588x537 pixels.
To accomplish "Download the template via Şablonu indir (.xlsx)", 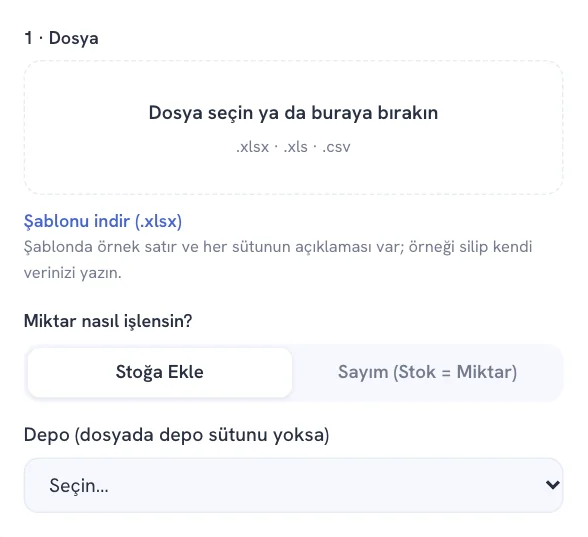I will pyautogui.click(x=103, y=221).
